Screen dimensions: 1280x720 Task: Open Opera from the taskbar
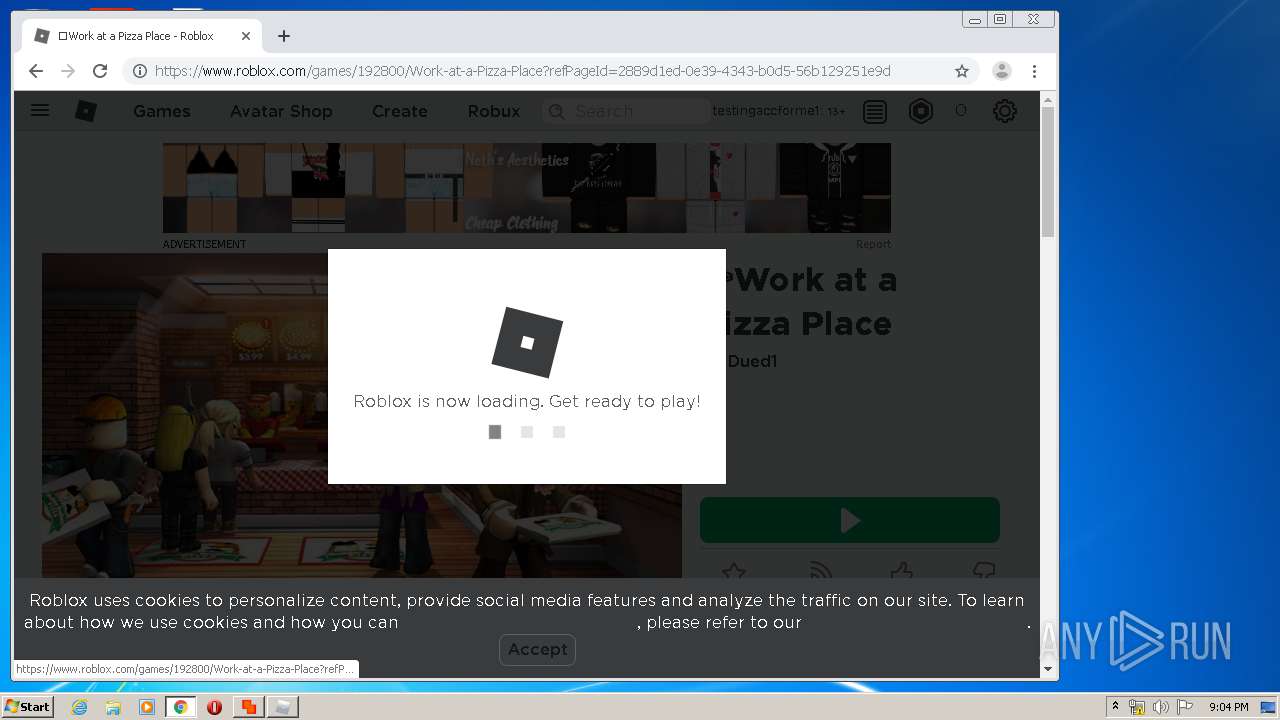tap(214, 707)
